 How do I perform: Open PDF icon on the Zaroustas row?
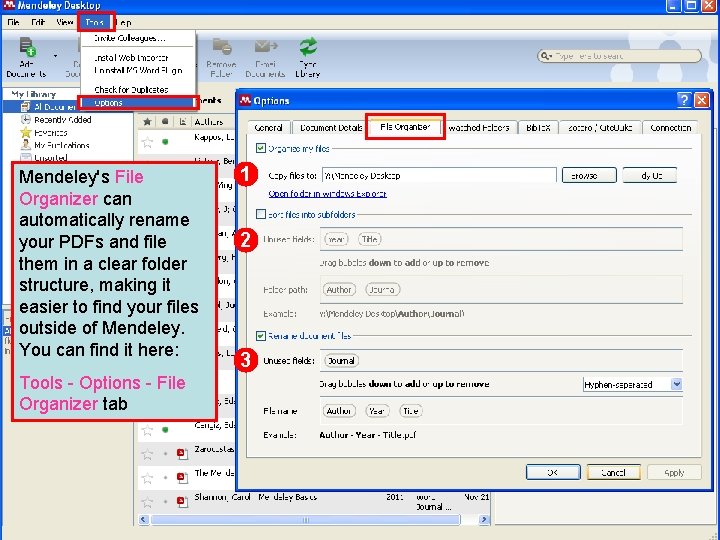coord(182,454)
